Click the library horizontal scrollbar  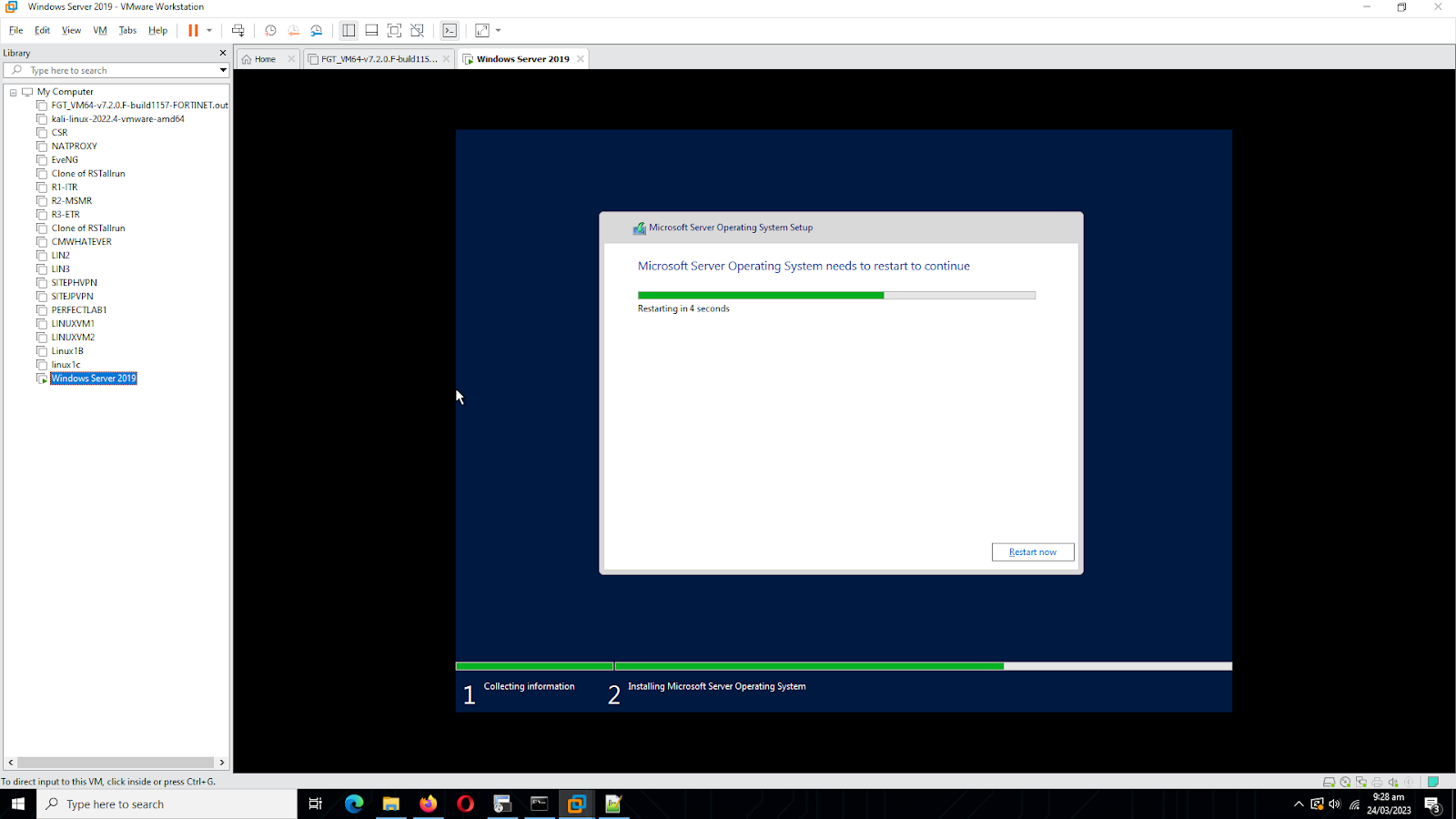point(116,763)
